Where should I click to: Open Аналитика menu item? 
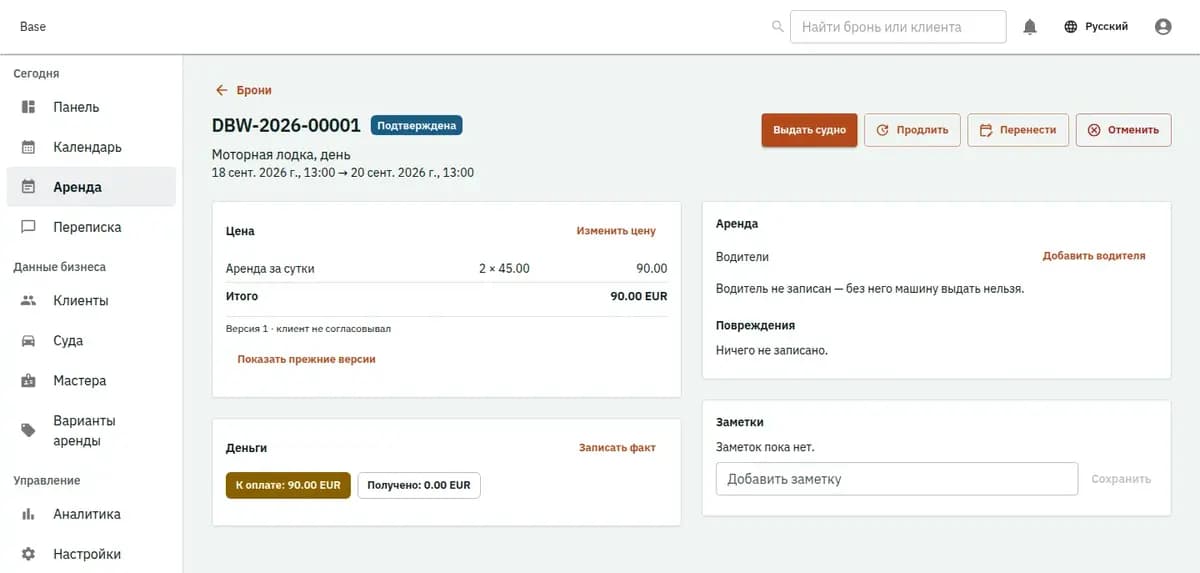91,514
